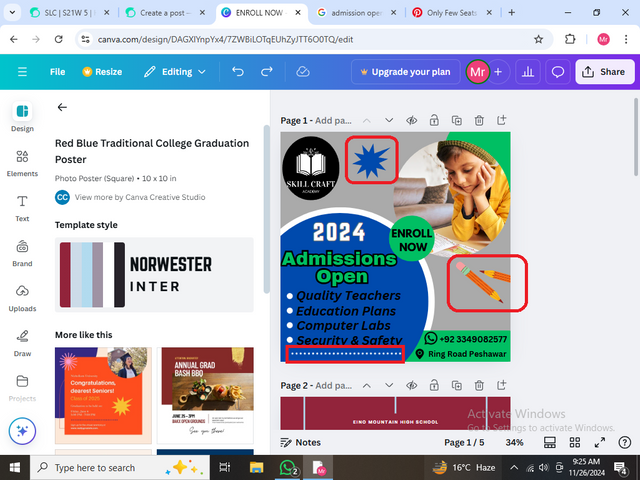
Task: Click Upgrade your plan
Action: pos(406,72)
